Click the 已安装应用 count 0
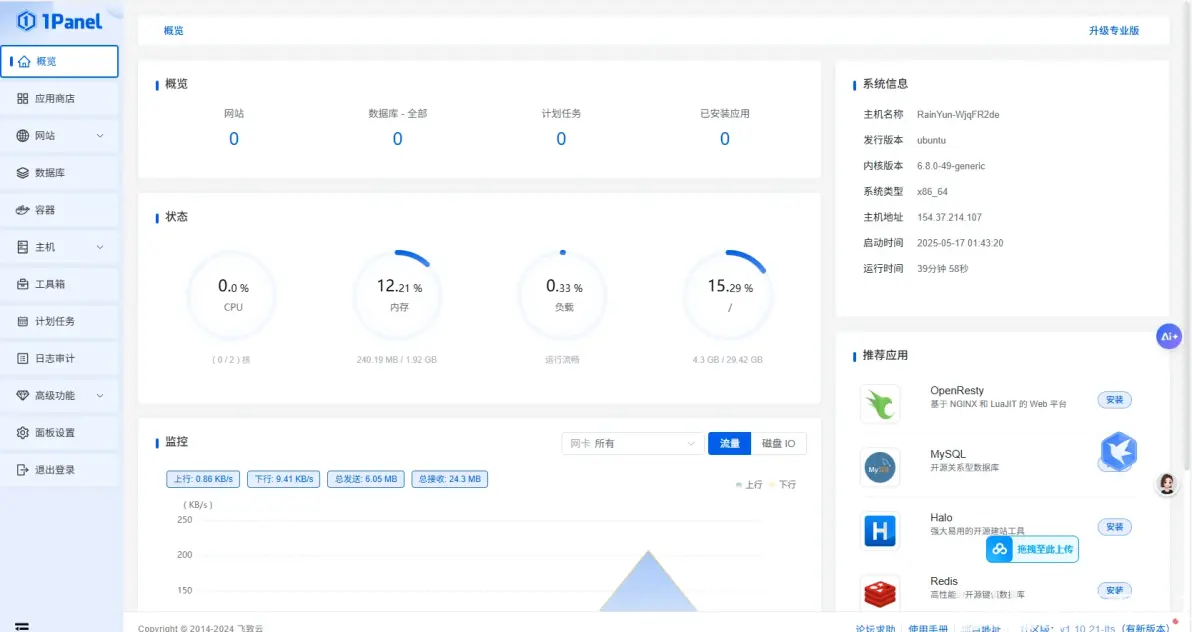Image resolution: width=1192 pixels, height=632 pixels. click(x=724, y=139)
